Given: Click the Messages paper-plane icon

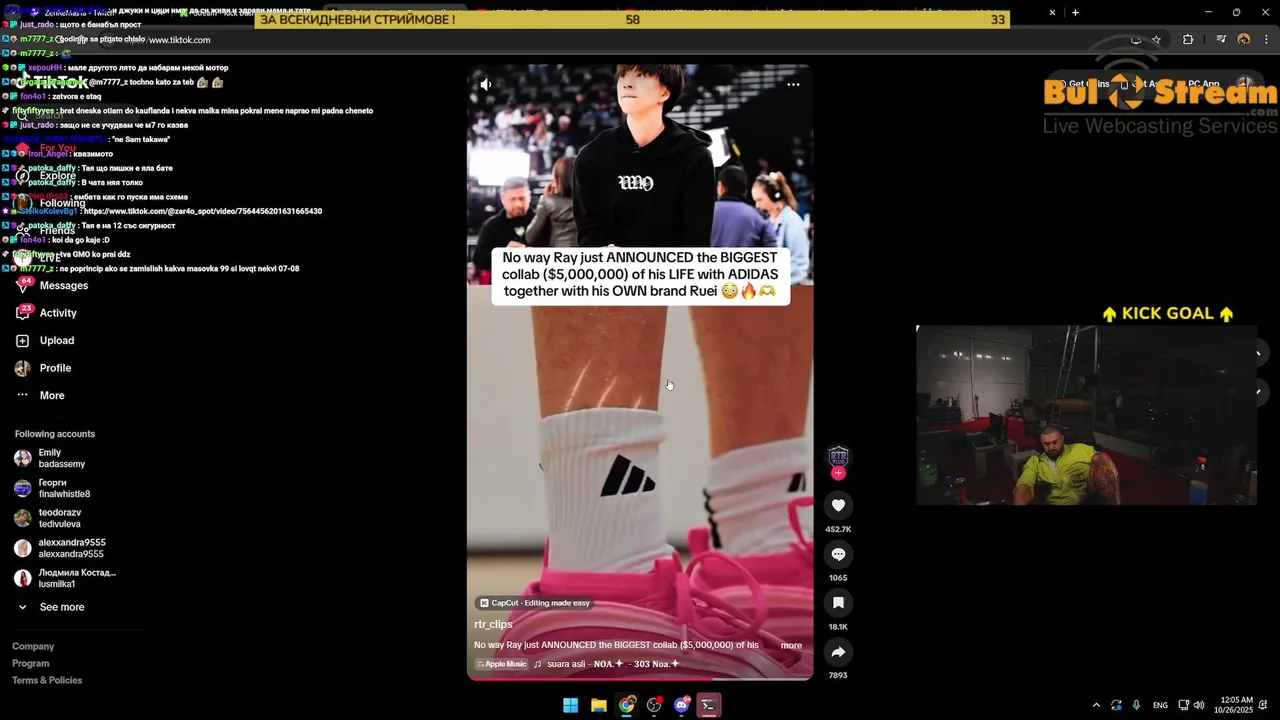Looking at the screenshot, I should (x=22, y=286).
